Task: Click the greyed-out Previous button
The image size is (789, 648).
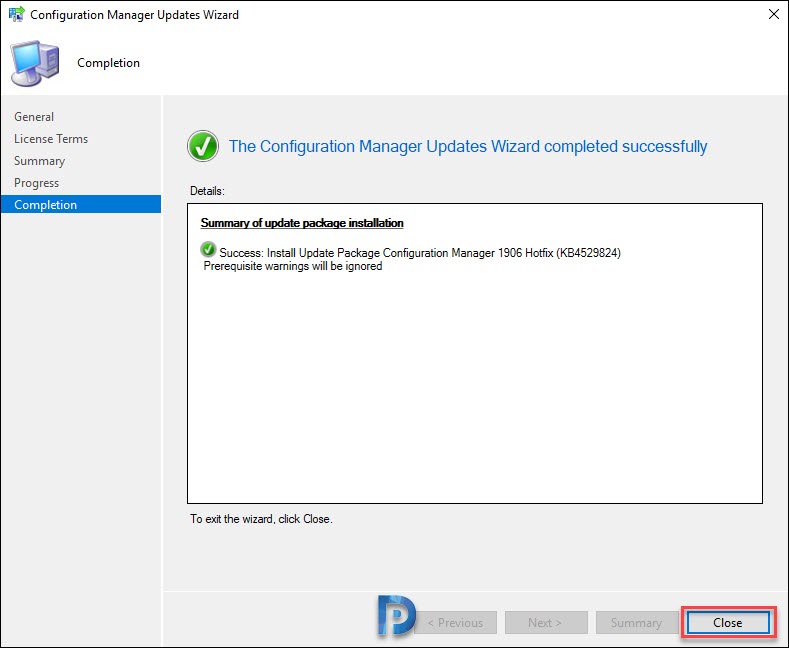Action: tap(455, 622)
